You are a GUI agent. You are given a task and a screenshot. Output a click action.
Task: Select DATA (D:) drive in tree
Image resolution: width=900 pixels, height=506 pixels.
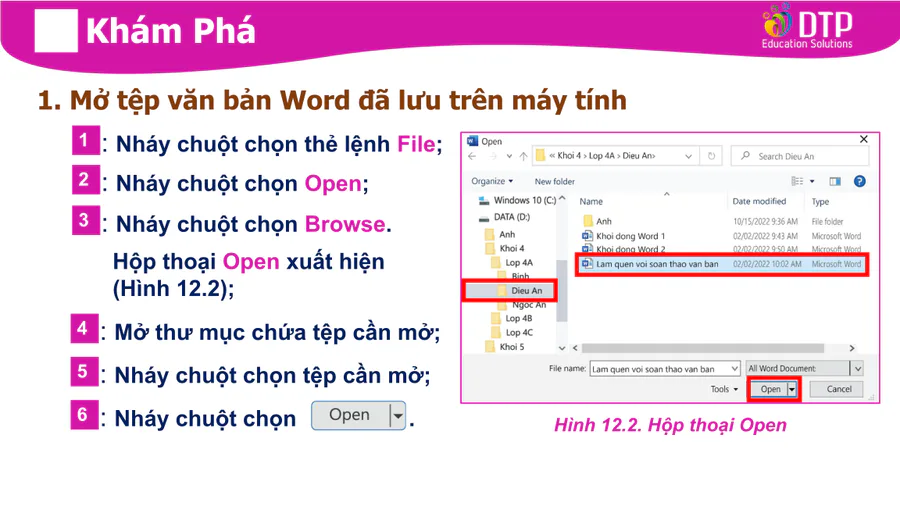click(x=512, y=215)
